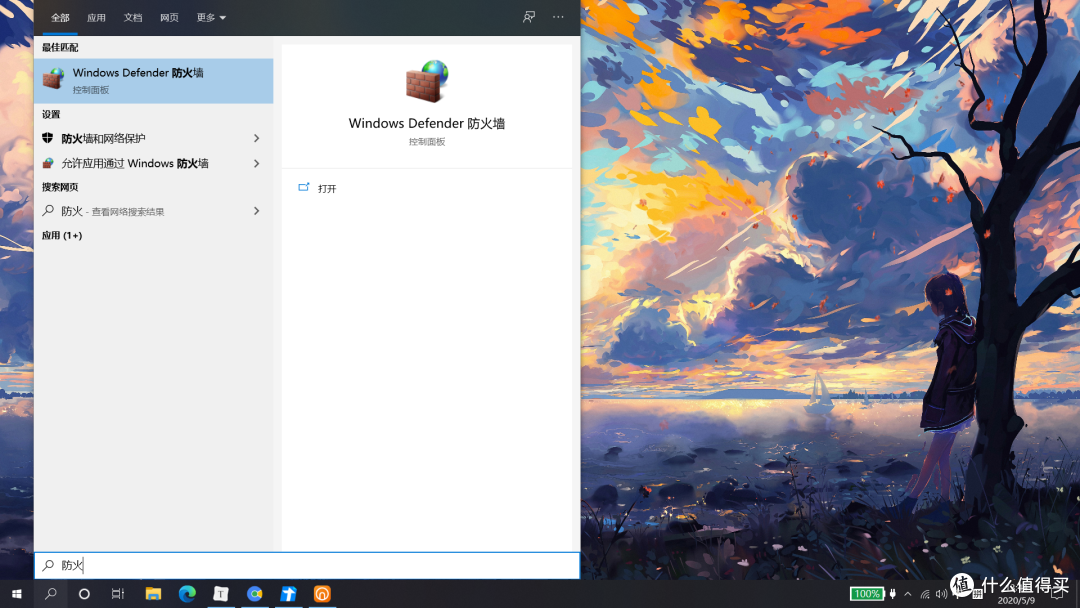Click the Windows Defender 防火墙 title in preview
This screenshot has height=608, width=1080.
[426, 123]
